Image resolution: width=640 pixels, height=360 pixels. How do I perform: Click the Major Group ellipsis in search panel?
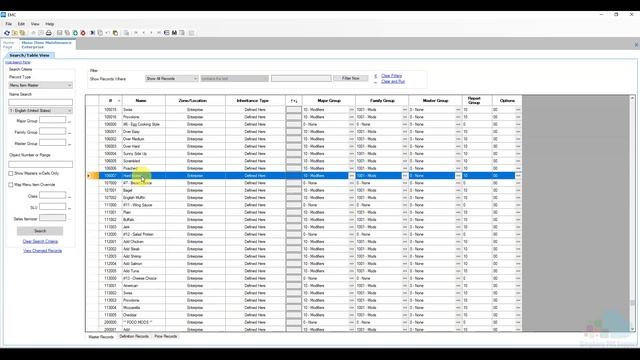pyautogui.click(x=69, y=121)
